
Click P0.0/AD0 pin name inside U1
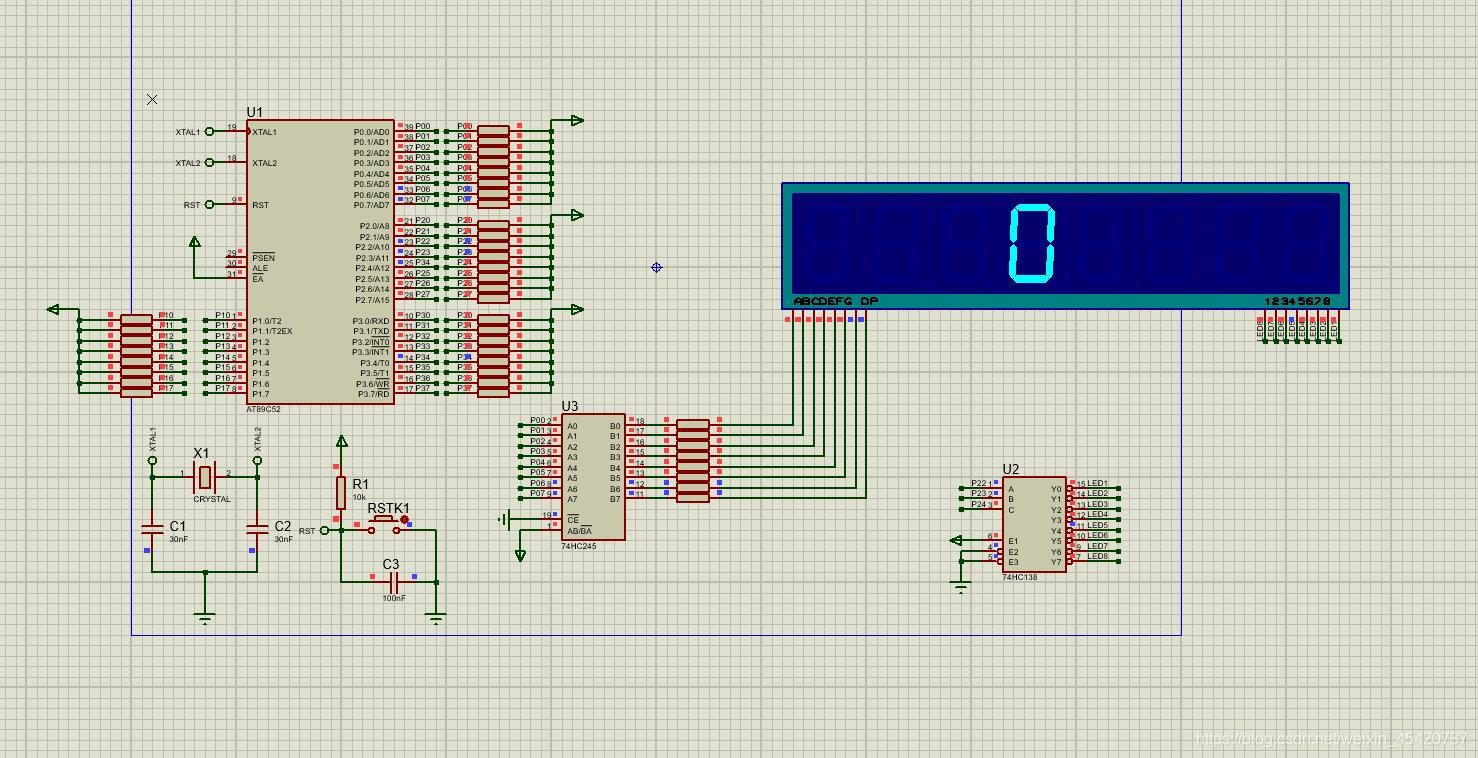(371, 132)
